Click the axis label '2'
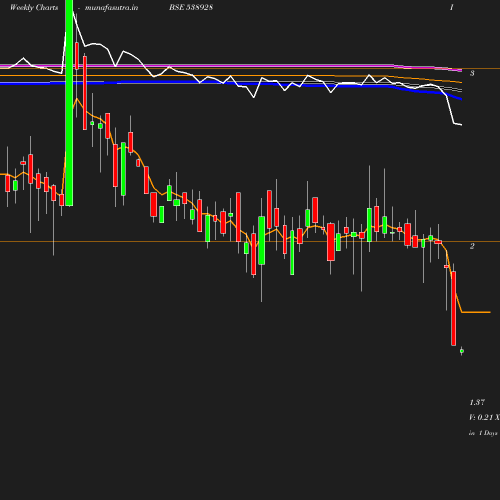Image resolution: width=500 pixels, height=500 pixels. [x=472, y=246]
